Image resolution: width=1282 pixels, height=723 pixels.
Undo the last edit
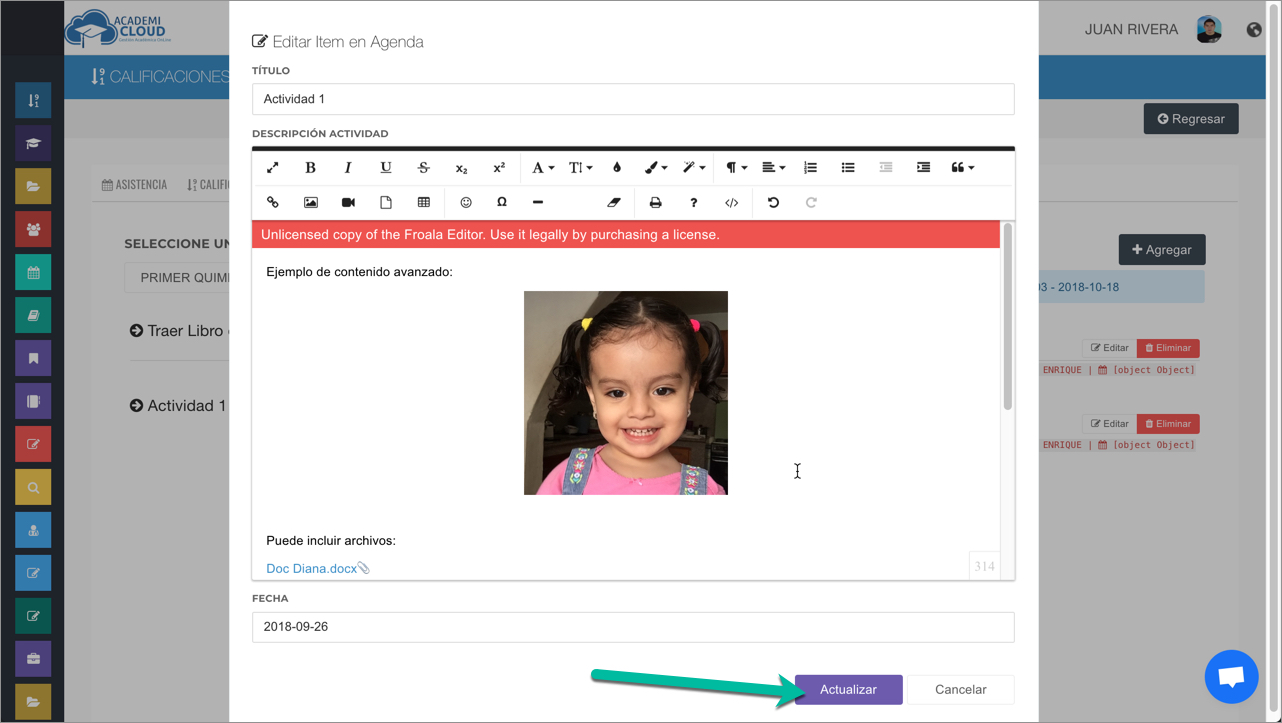click(x=773, y=202)
